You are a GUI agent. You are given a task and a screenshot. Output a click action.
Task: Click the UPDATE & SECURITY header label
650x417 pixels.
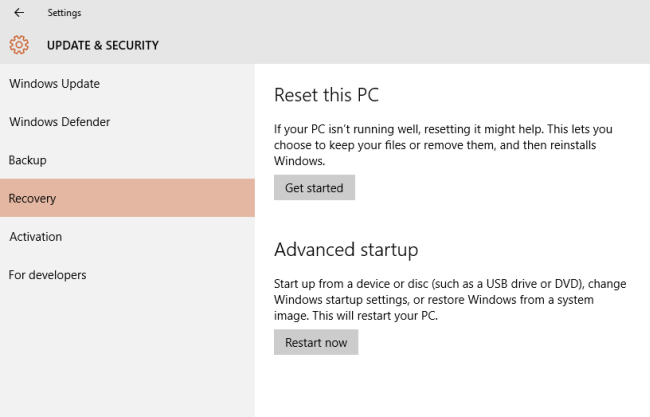pos(103,45)
